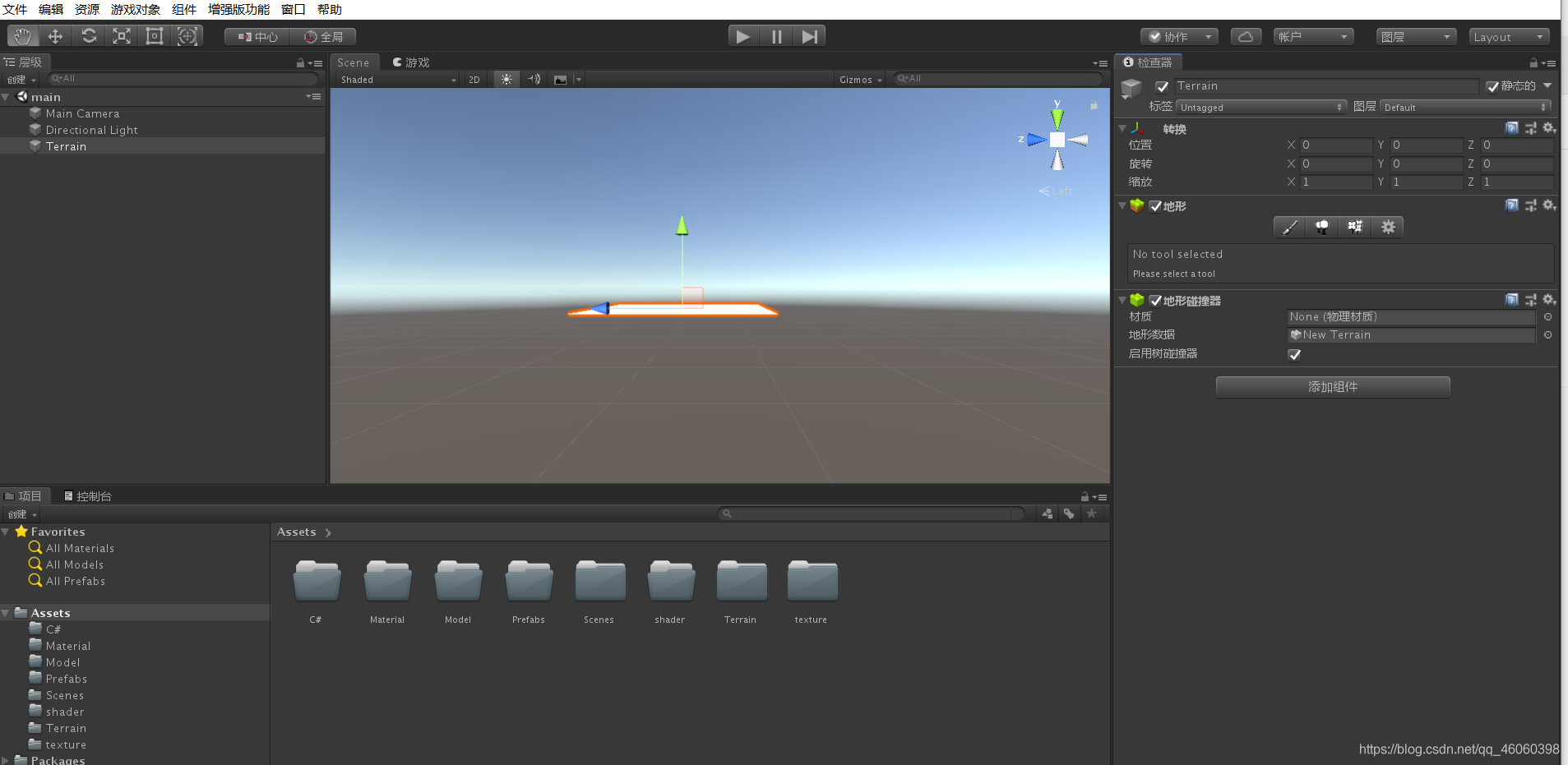This screenshot has width=1568, height=765.
Task: Click the favorites star icon in Project toolbar
Action: tap(1092, 514)
